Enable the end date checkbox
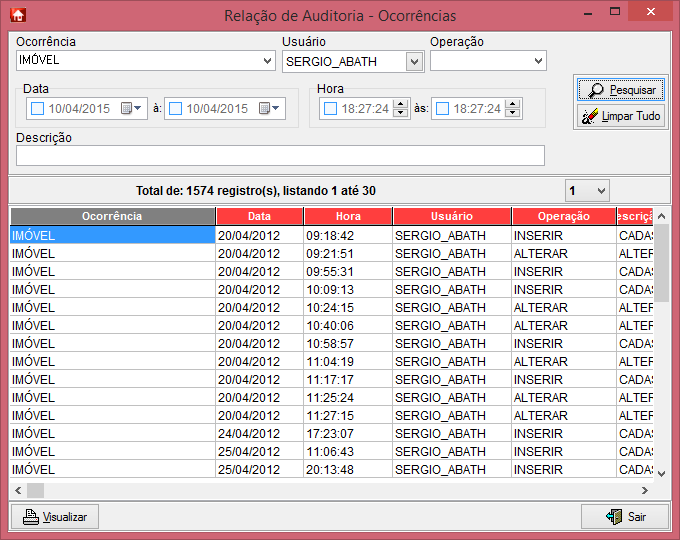 point(175,109)
